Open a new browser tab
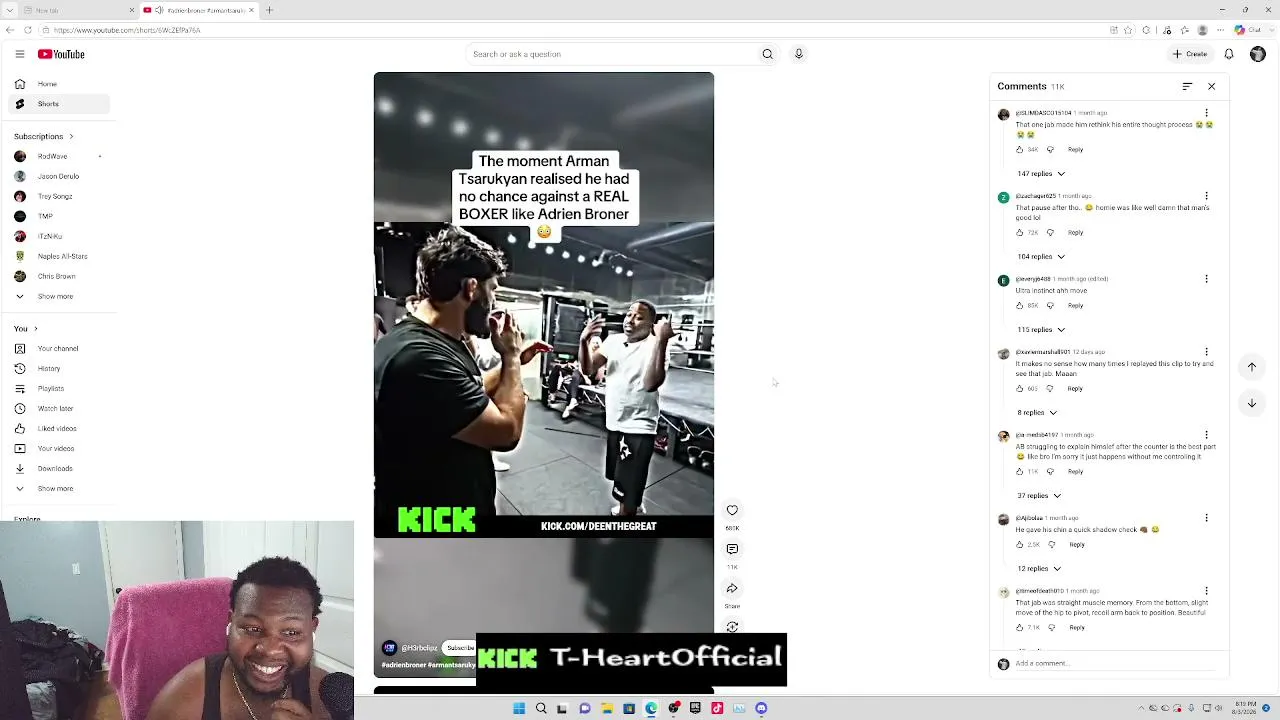 [x=269, y=10]
